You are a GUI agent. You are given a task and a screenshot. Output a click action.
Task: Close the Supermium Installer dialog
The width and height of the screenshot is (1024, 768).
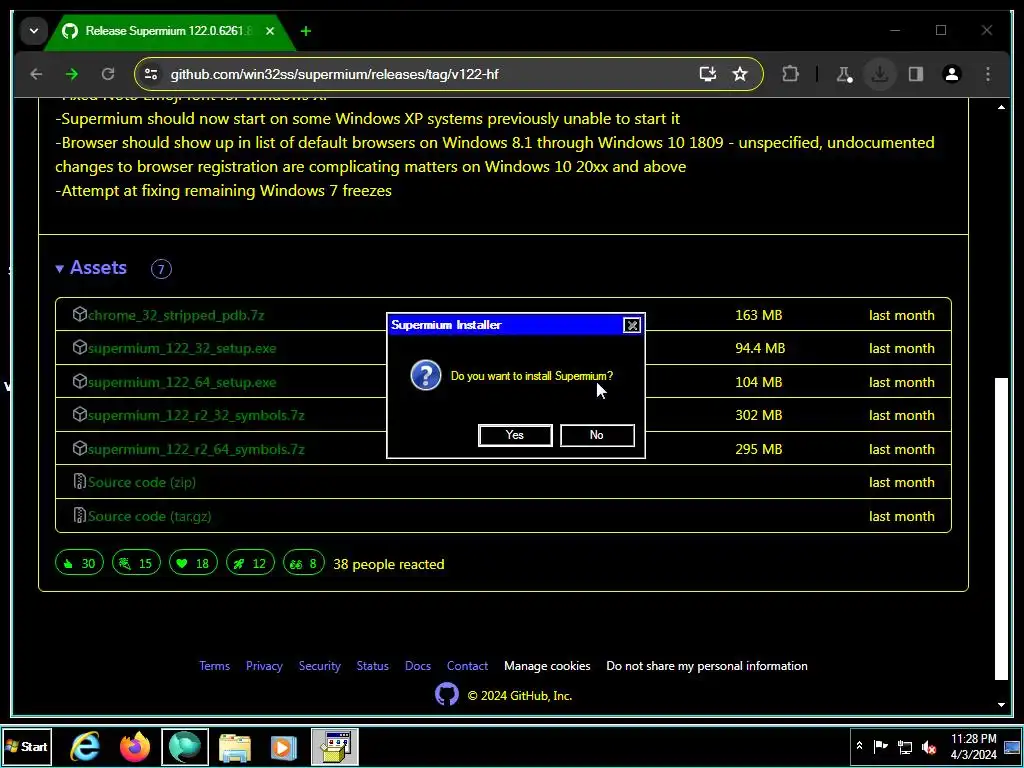pos(632,325)
